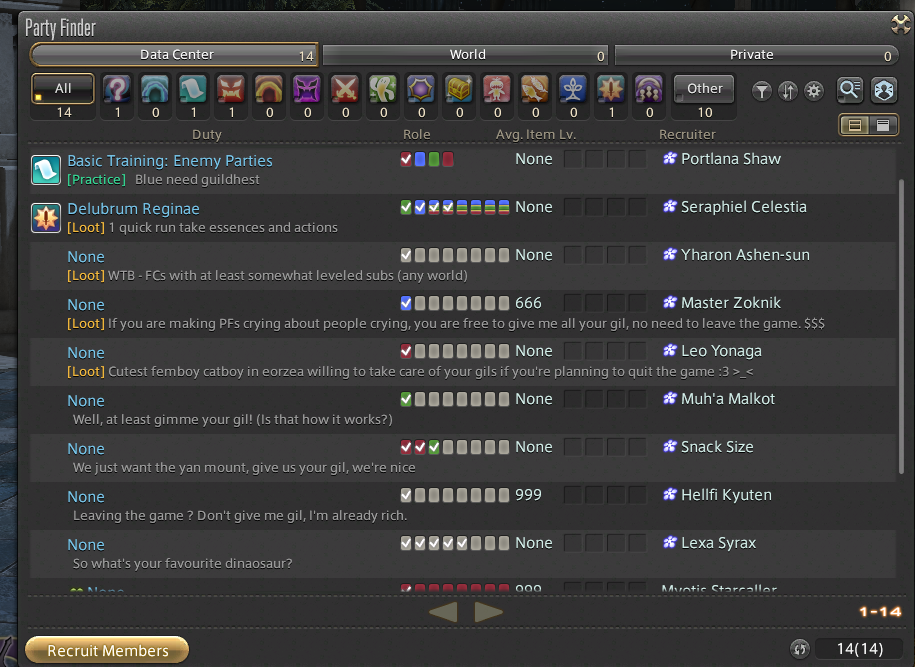
Task: Open Hellfi Kyuten's listing
Action: coord(463,505)
